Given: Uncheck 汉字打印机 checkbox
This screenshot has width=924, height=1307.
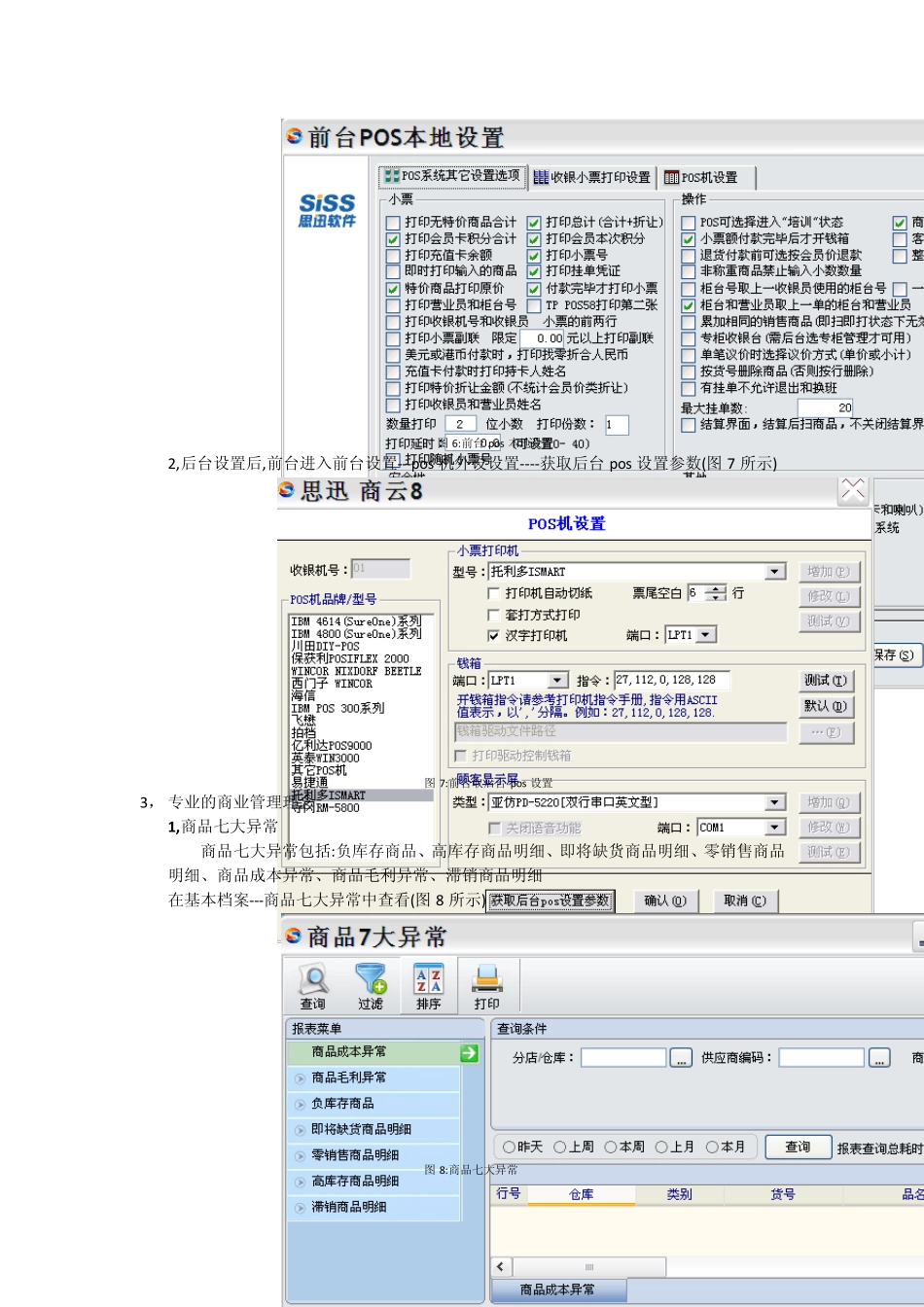Looking at the screenshot, I should click(x=493, y=636).
